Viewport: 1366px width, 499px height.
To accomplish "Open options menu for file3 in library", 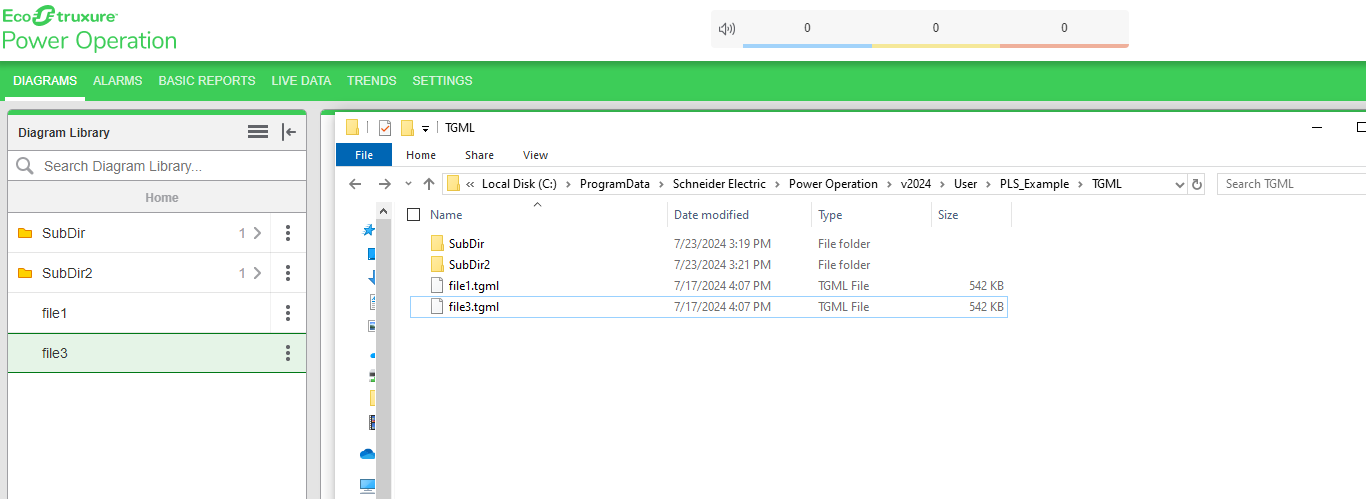I will pos(288,353).
